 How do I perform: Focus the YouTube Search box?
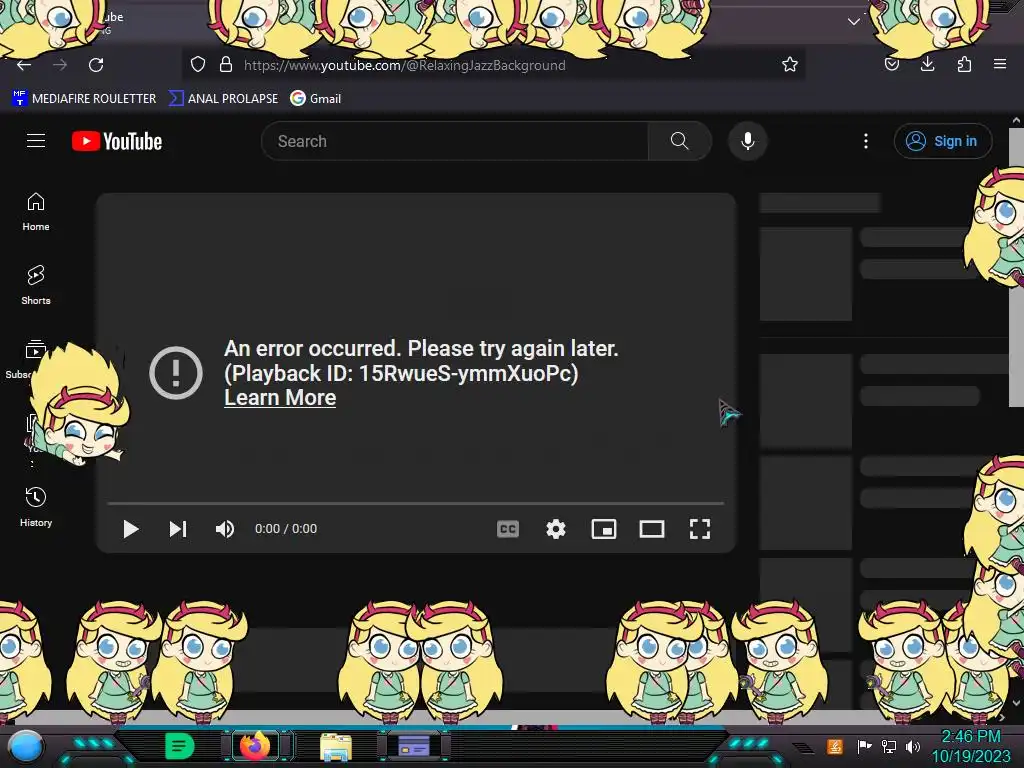[455, 141]
